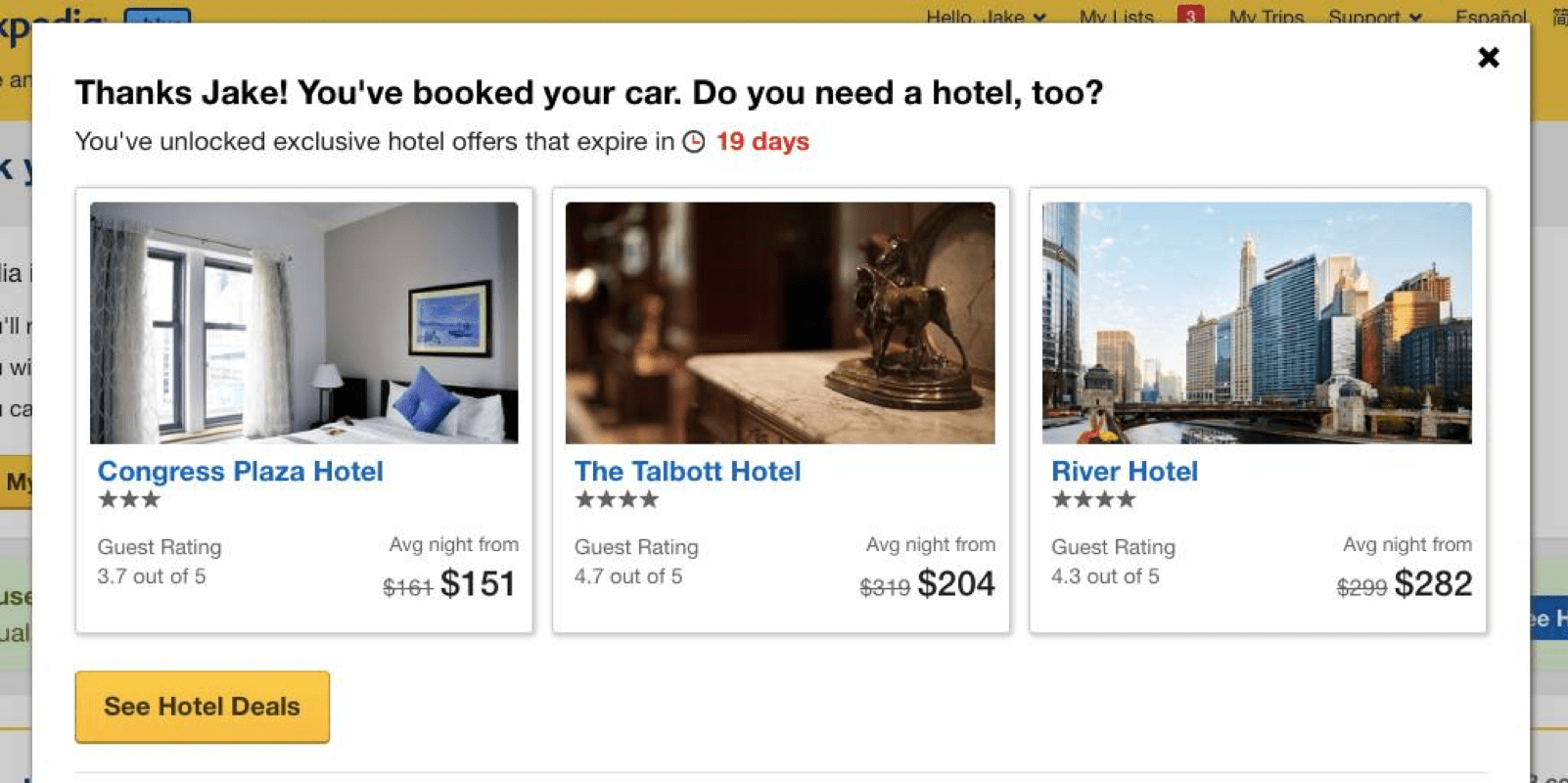This screenshot has width=1568, height=783.
Task: Click the four-star rating under The Talbott Hotel
Action: 616,500
